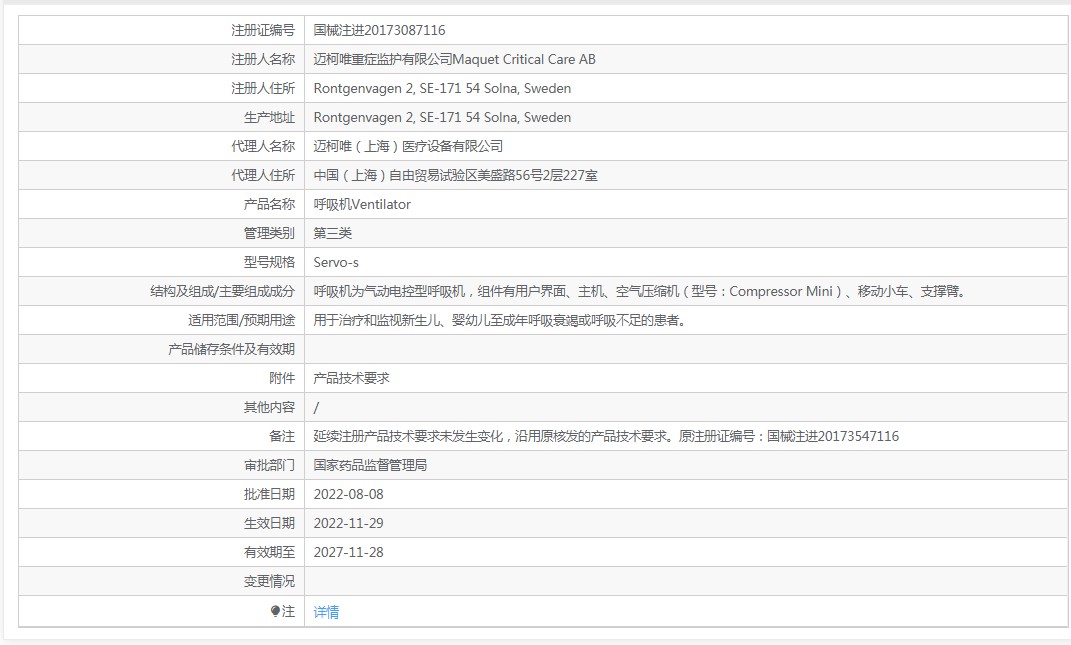Click the 产品储存条件及有效期 label

232,349
